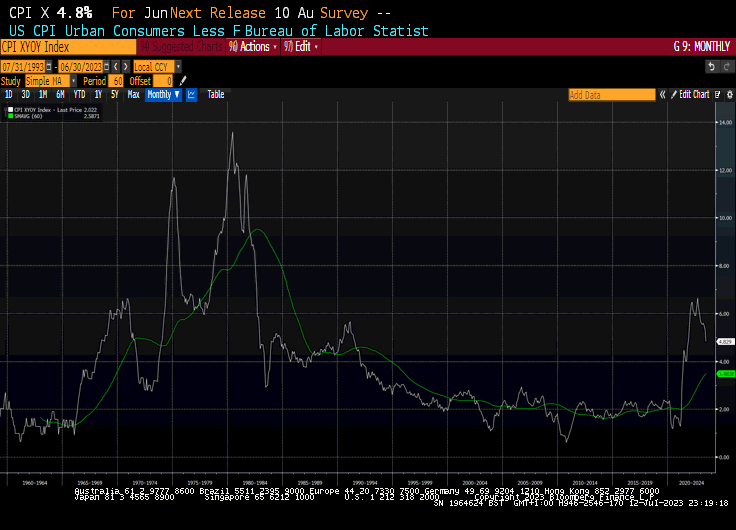Collapse toolbar with double left arrows
Screen dimensions: 736x530
pos(662,95)
